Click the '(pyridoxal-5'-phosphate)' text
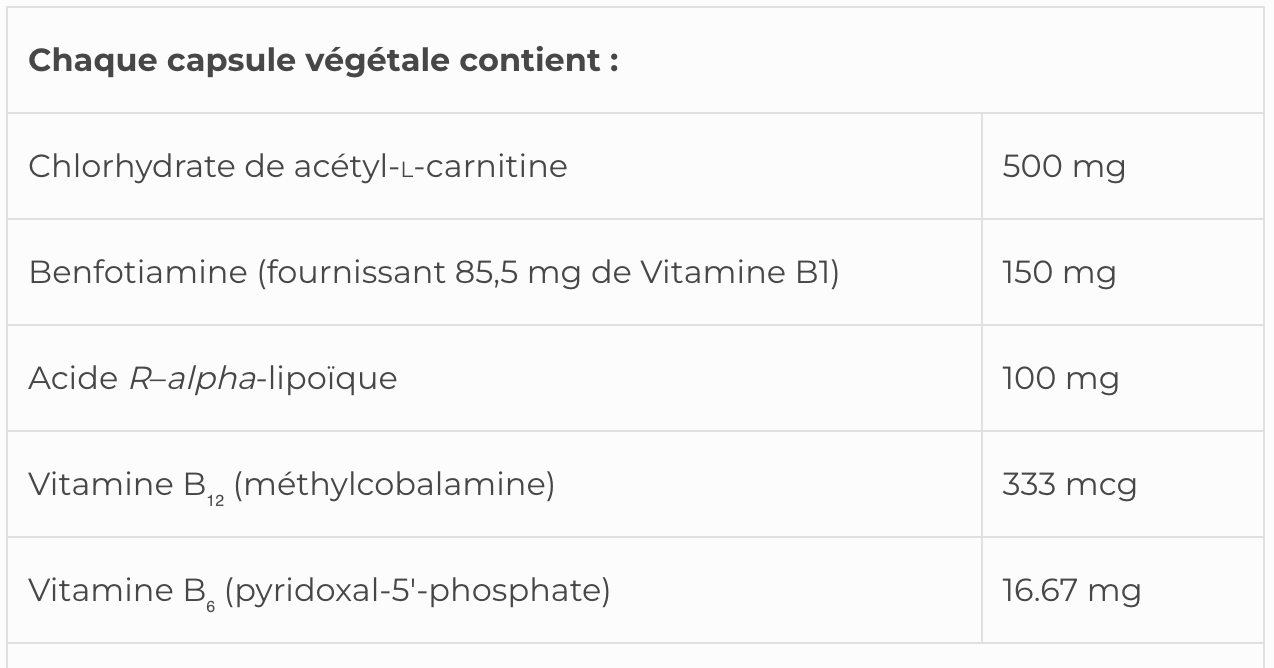1274x668 pixels. point(417,590)
